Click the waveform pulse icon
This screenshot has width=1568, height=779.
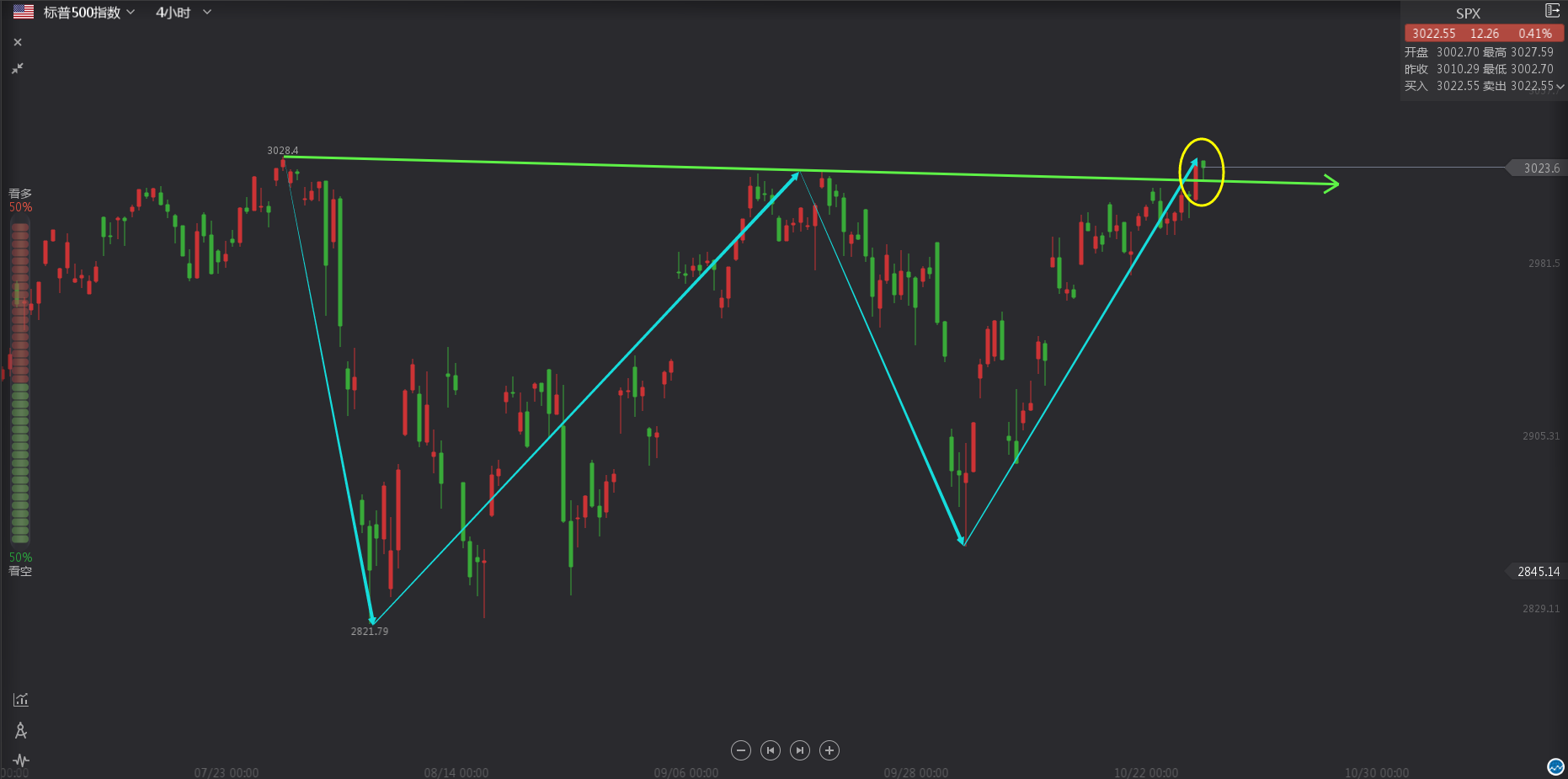click(x=21, y=760)
